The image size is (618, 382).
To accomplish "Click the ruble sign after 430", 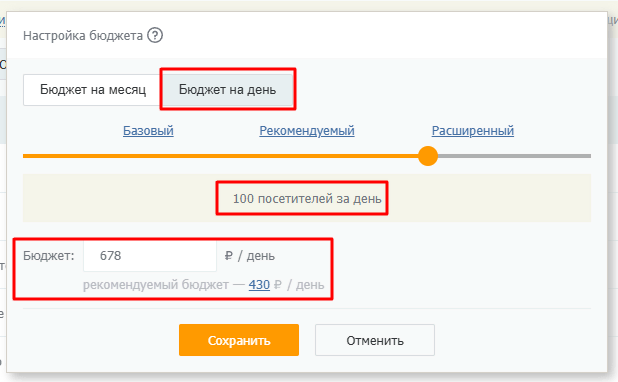I will pyautogui.click(x=277, y=285).
